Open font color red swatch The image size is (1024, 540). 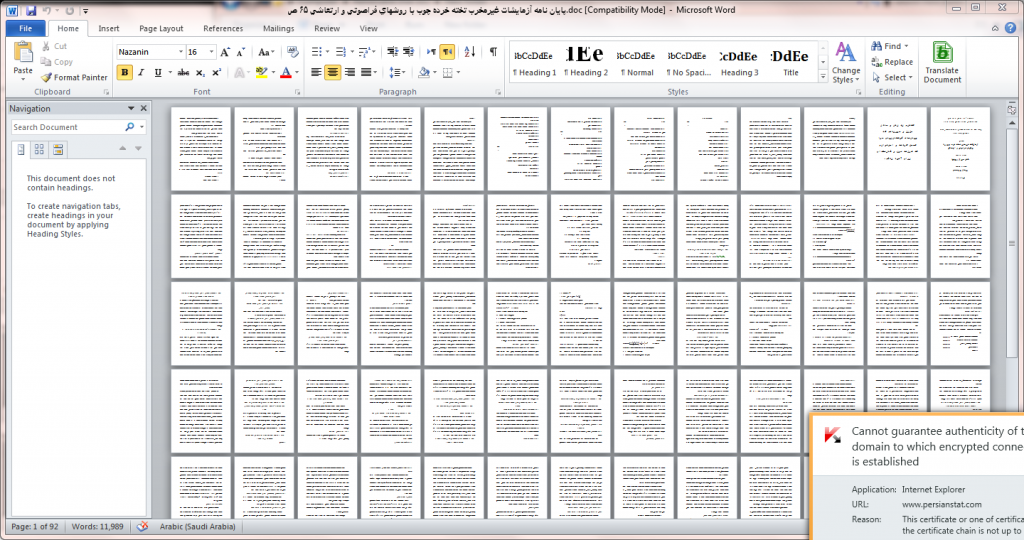pyautogui.click(x=285, y=73)
